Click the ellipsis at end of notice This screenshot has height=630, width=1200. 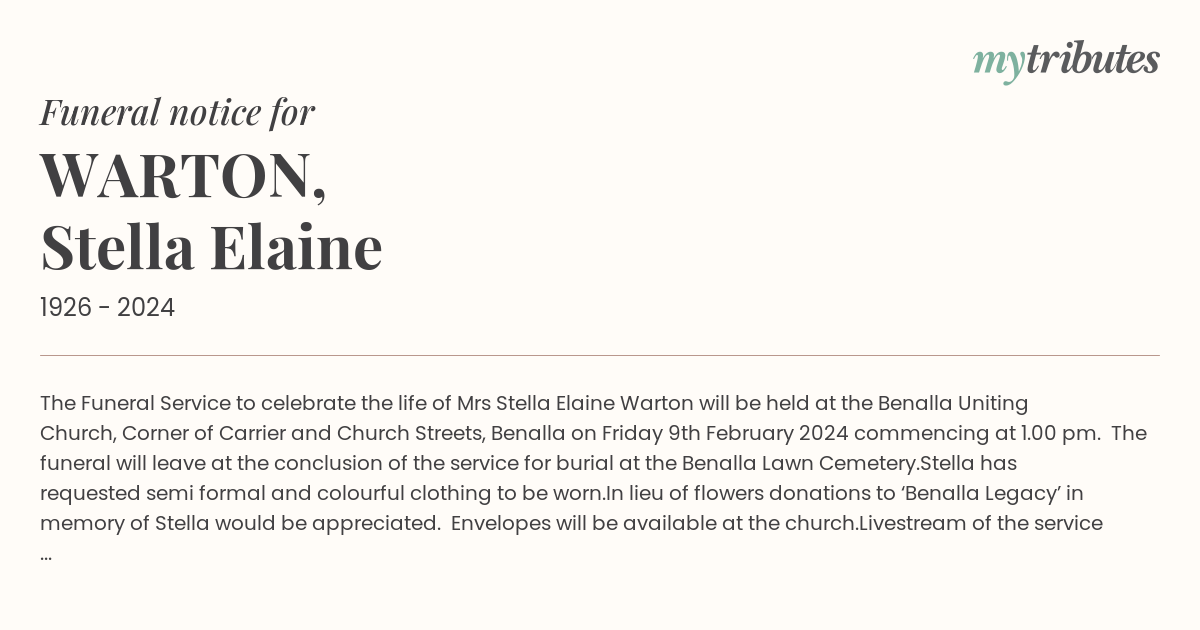tap(46, 555)
